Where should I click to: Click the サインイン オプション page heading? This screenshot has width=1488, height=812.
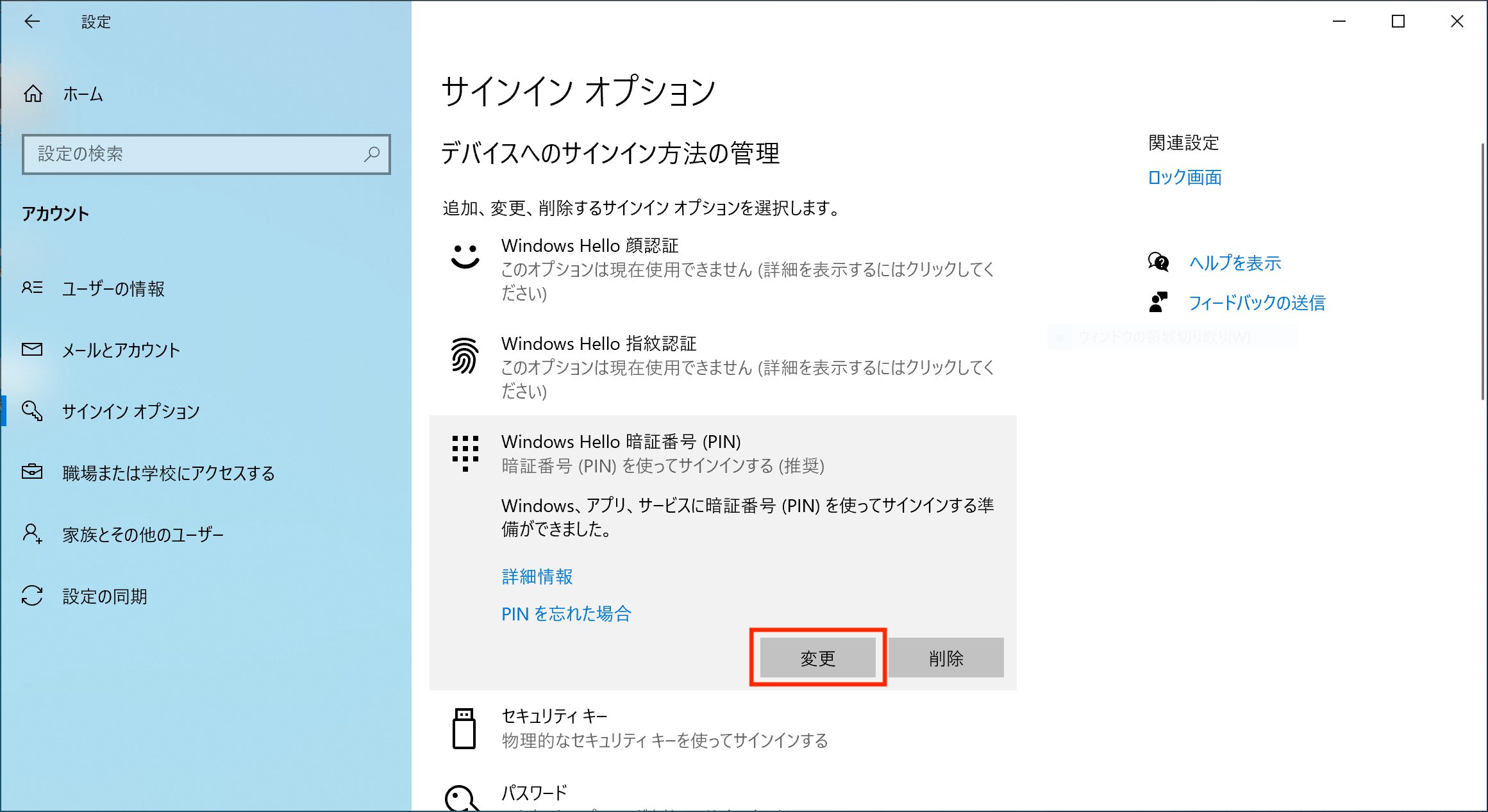tap(578, 90)
